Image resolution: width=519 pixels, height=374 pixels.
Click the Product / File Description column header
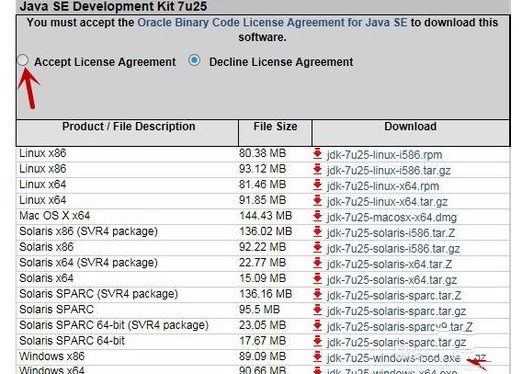click(x=128, y=127)
